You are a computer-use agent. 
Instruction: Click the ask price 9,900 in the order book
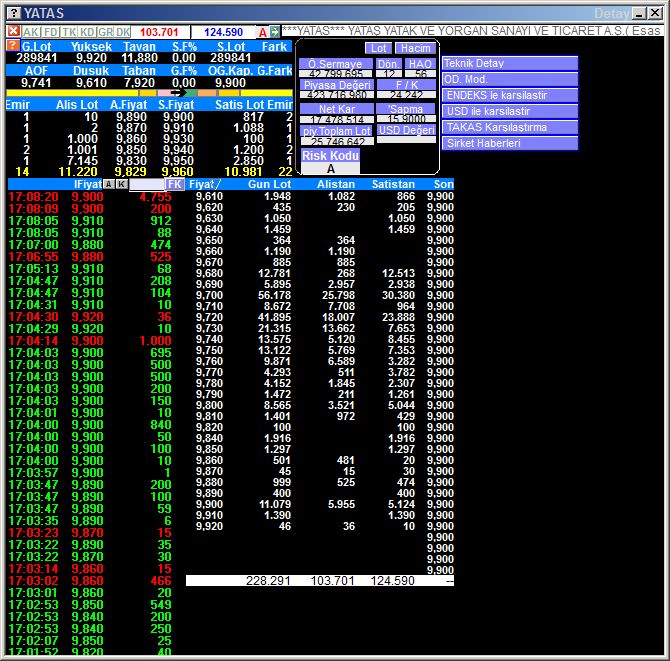click(x=178, y=117)
